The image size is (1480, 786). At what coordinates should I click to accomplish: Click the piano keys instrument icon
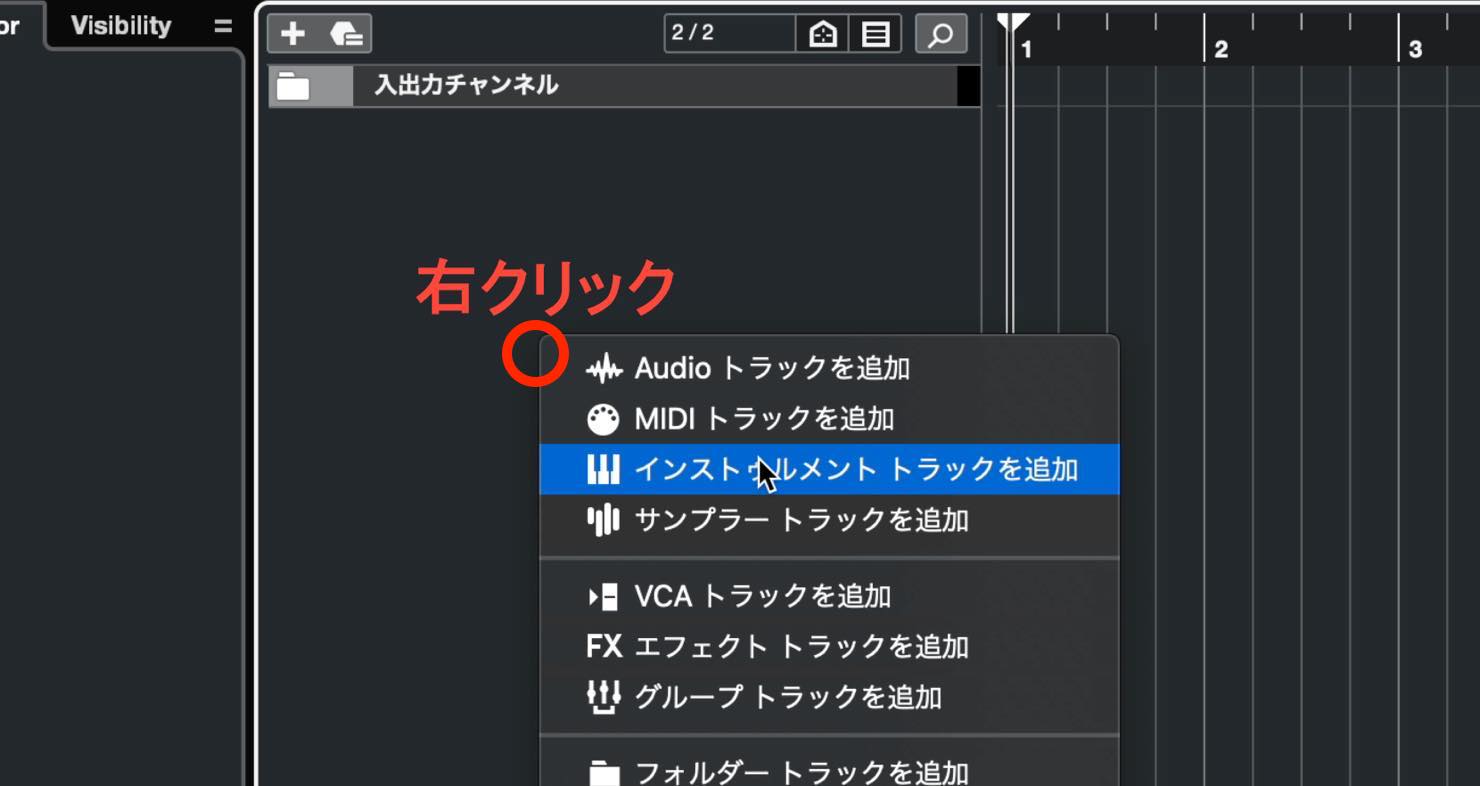pyautogui.click(x=603, y=469)
